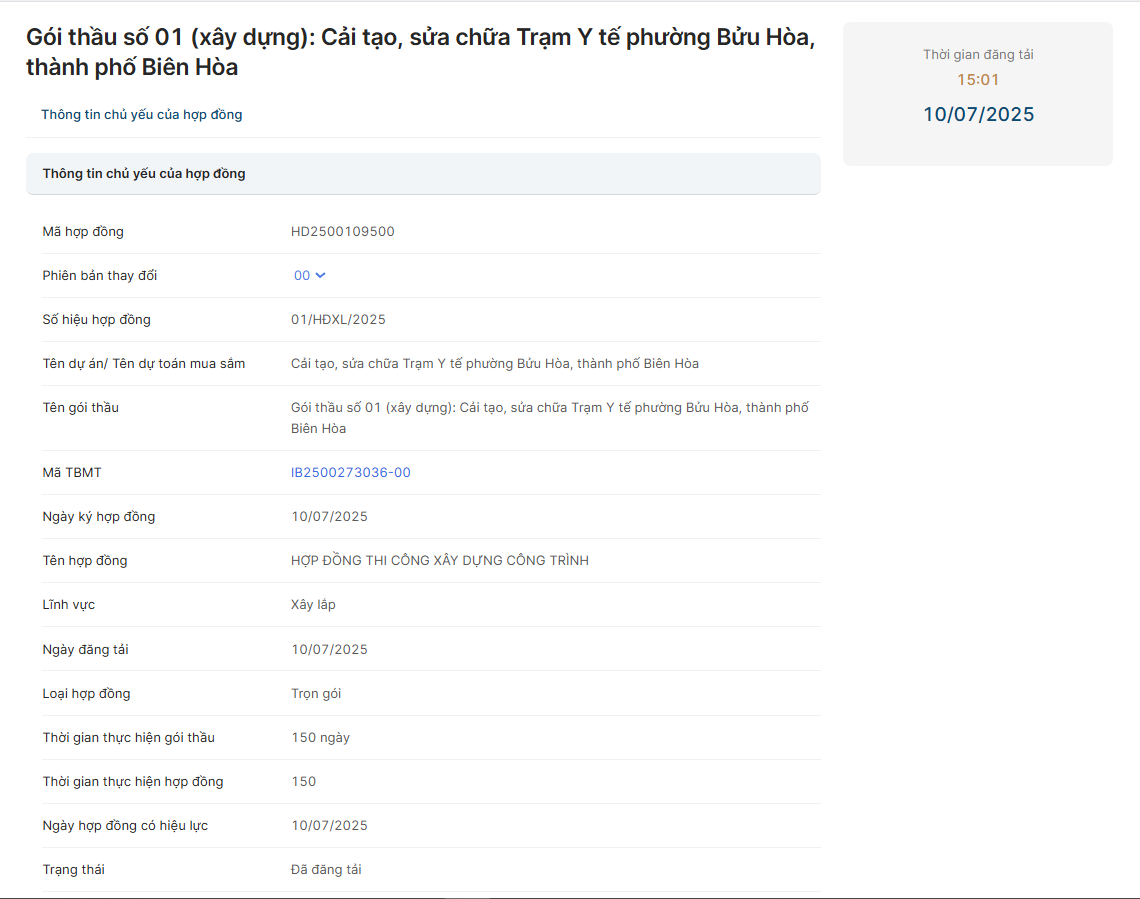Click the Thời gian đăng tải label
The width and height of the screenshot is (1140, 899).
click(978, 55)
